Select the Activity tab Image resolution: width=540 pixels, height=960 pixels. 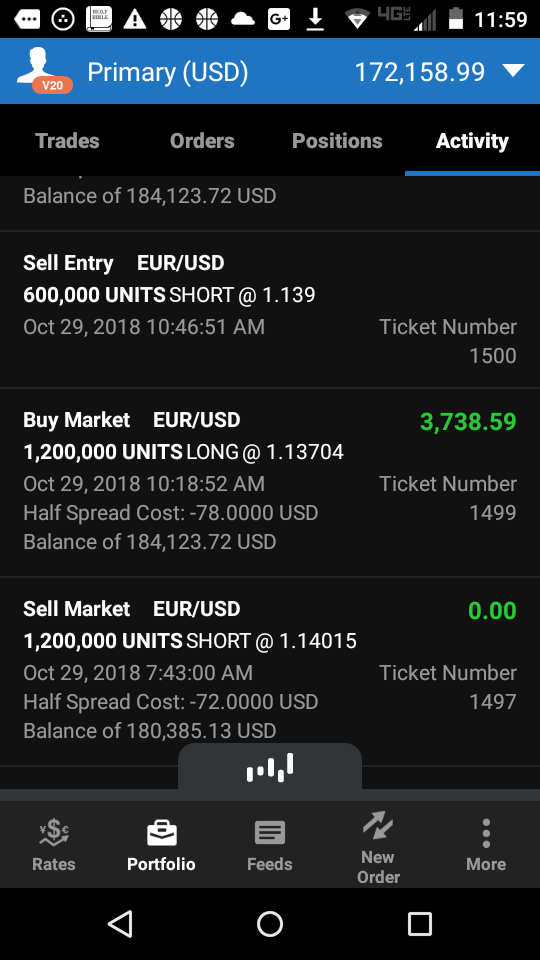click(472, 141)
